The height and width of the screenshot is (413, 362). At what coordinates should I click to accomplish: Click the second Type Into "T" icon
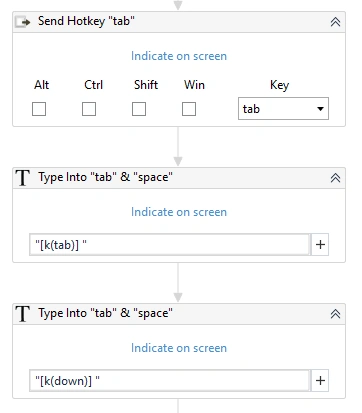pos(23,314)
